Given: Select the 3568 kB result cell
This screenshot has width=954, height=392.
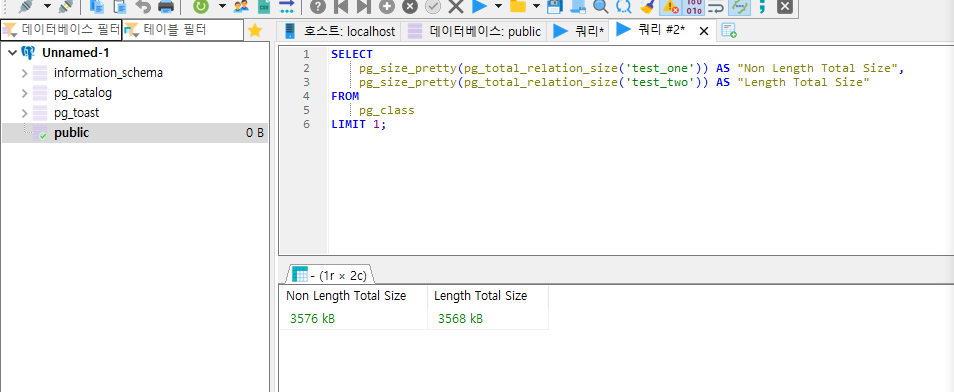Looking at the screenshot, I should pos(488,318).
